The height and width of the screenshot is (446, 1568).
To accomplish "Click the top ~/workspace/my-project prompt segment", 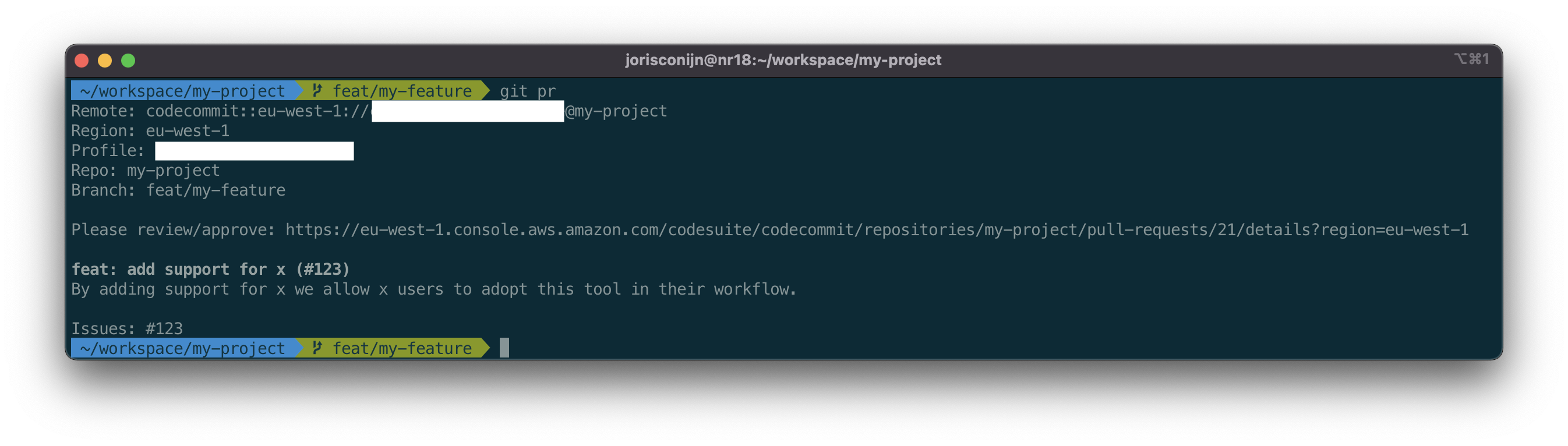I will (x=183, y=91).
